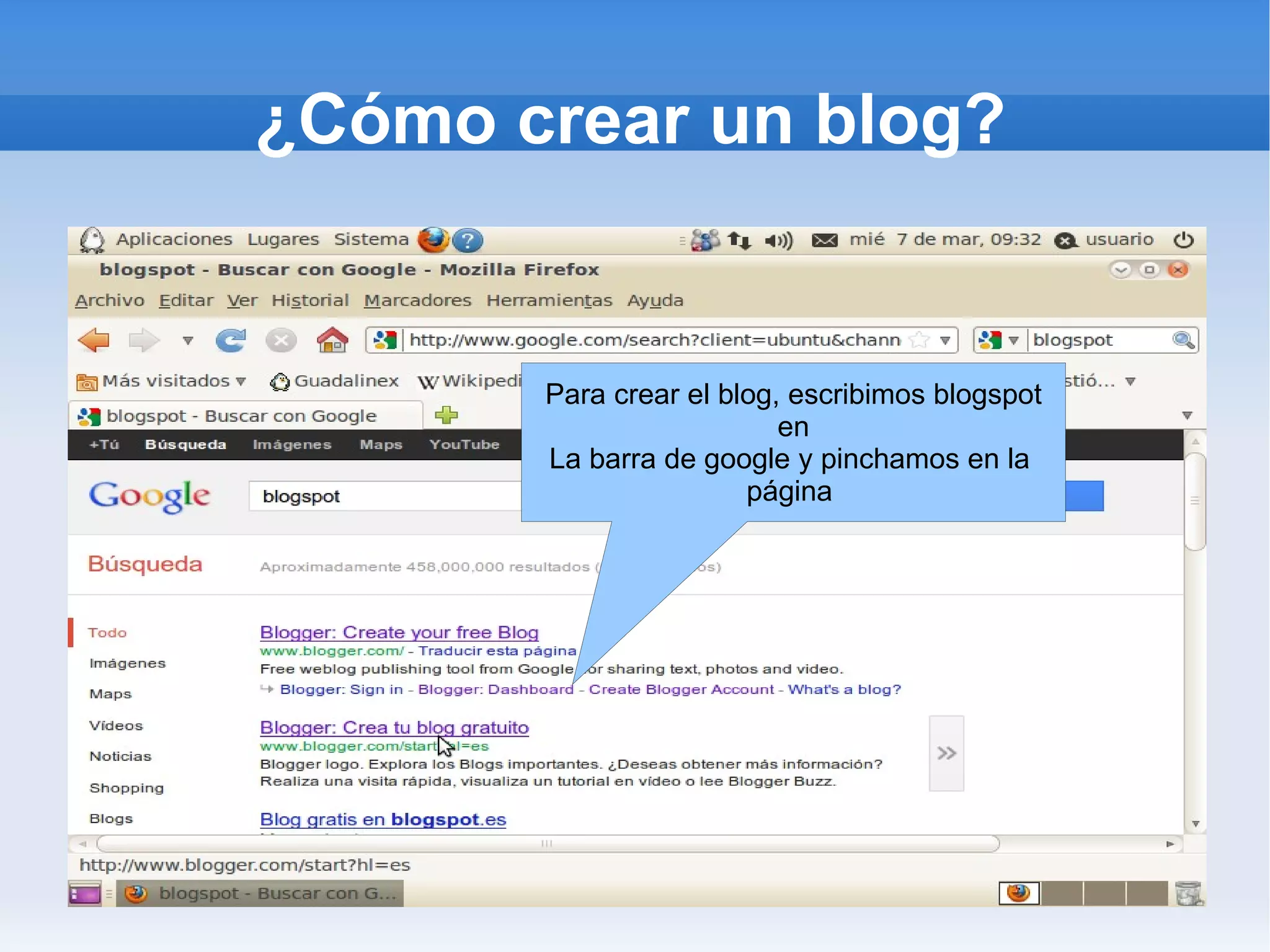
Task: Open the list all tabs dropdown arrow
Action: [x=1187, y=415]
